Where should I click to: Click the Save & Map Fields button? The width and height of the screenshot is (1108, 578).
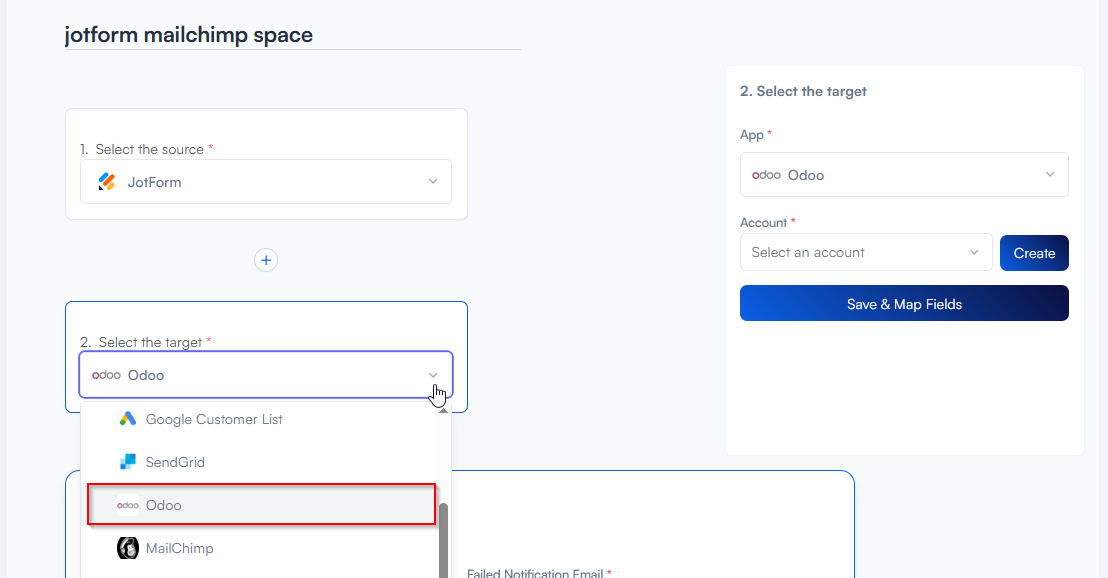(x=904, y=304)
